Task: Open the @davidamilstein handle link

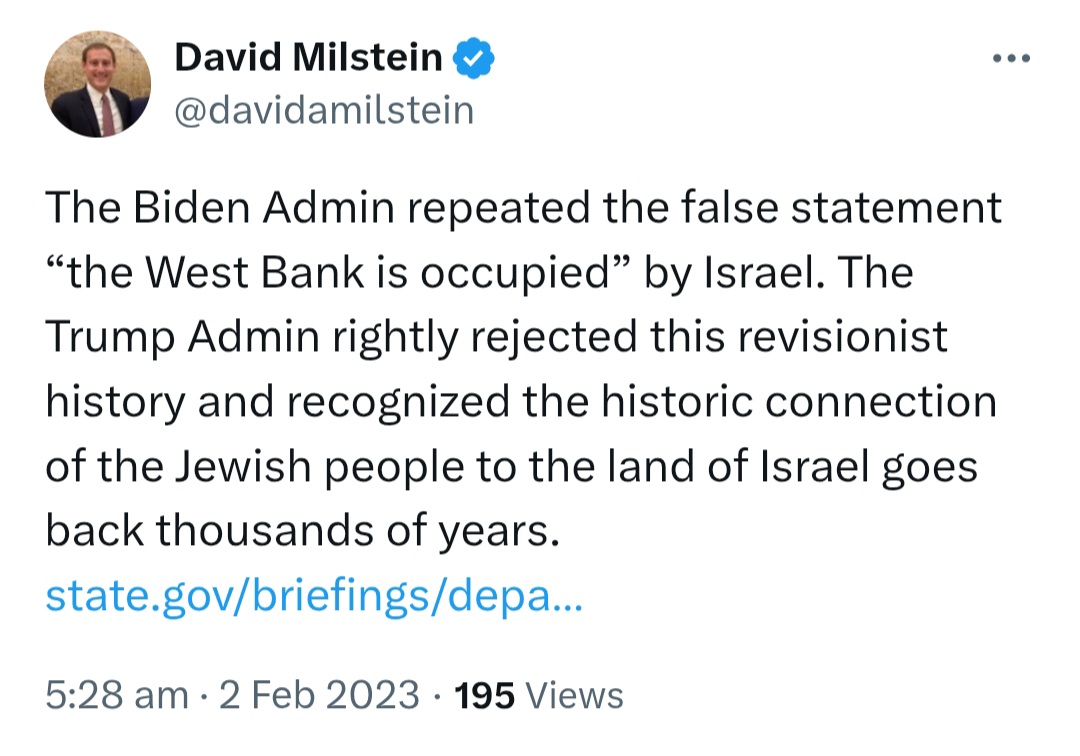Action: [x=324, y=110]
